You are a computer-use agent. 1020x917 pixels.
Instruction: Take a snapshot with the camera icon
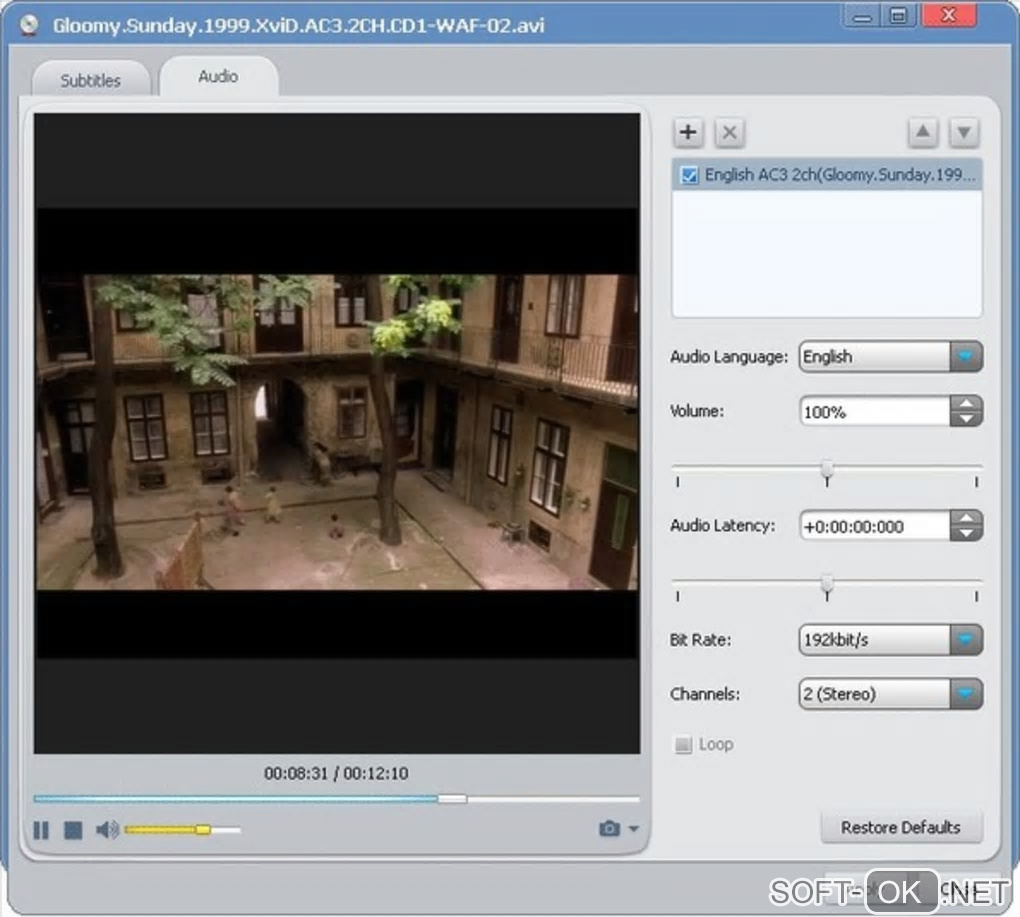(x=609, y=829)
